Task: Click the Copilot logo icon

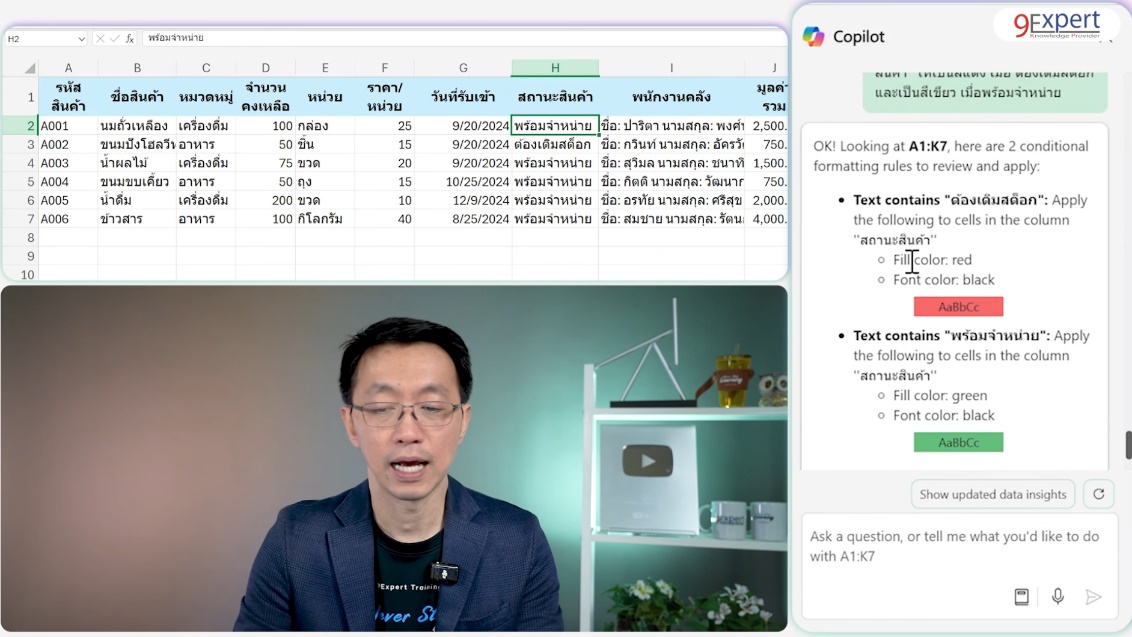Action: point(814,37)
